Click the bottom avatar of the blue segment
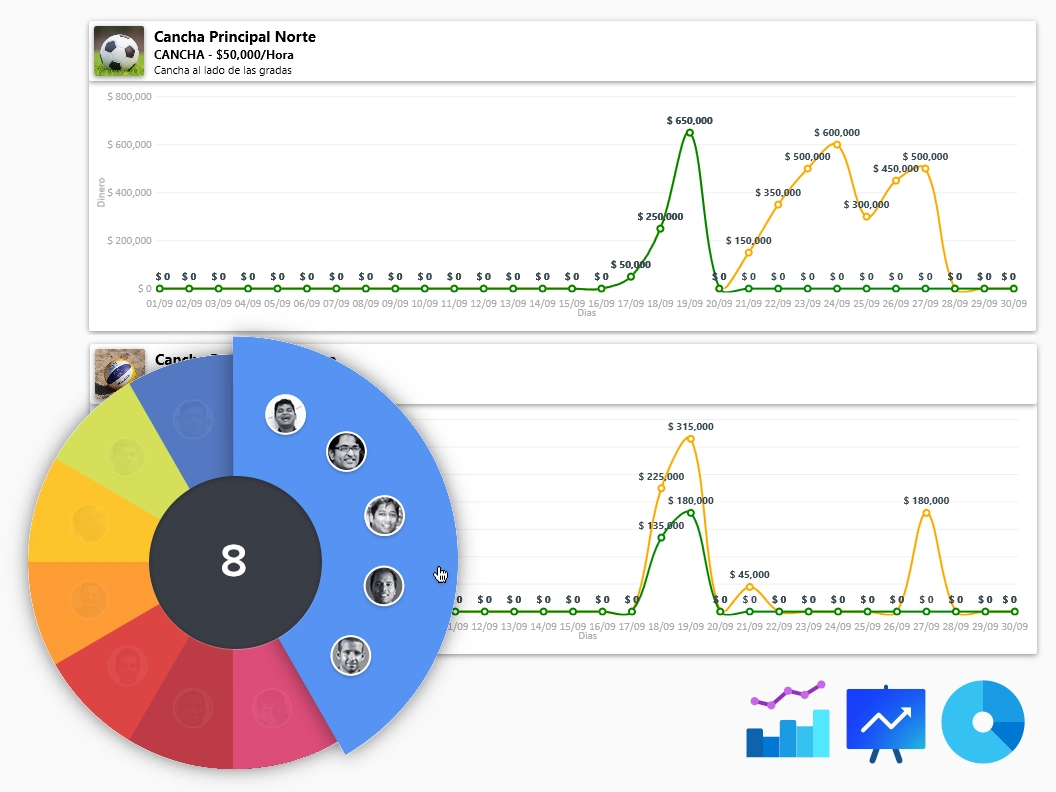The height and width of the screenshot is (792, 1056). click(x=351, y=656)
